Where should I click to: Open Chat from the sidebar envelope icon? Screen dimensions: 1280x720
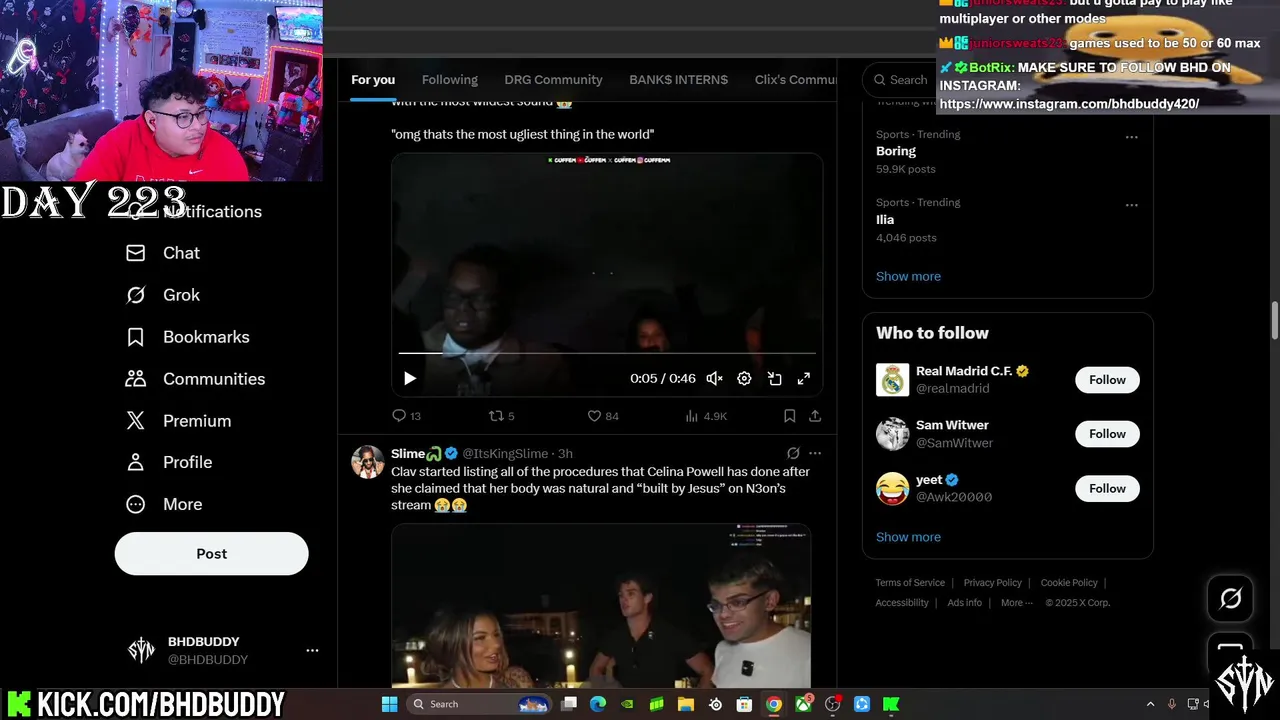coord(136,253)
